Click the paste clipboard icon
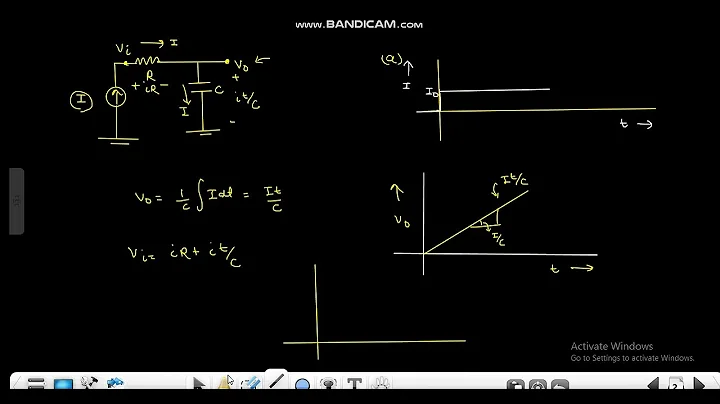Screen dimensions: 720x404 click(515, 385)
